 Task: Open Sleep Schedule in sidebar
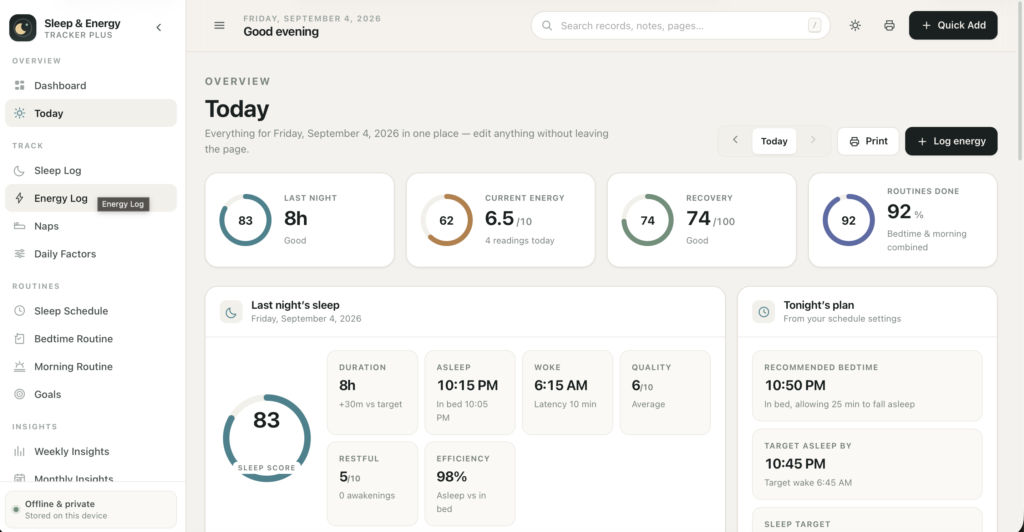click(91, 311)
